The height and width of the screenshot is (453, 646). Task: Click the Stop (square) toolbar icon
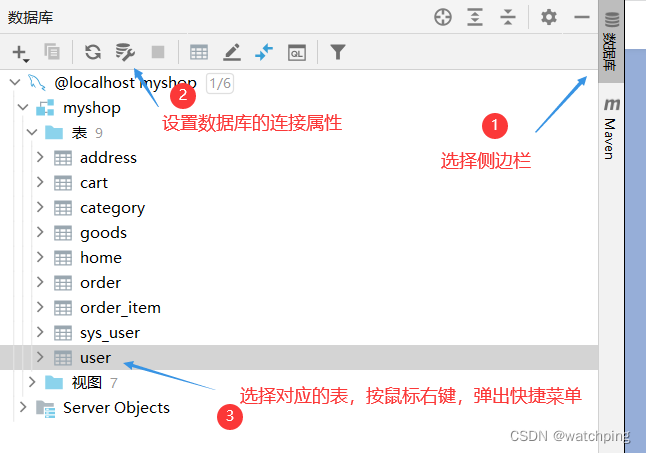158,52
